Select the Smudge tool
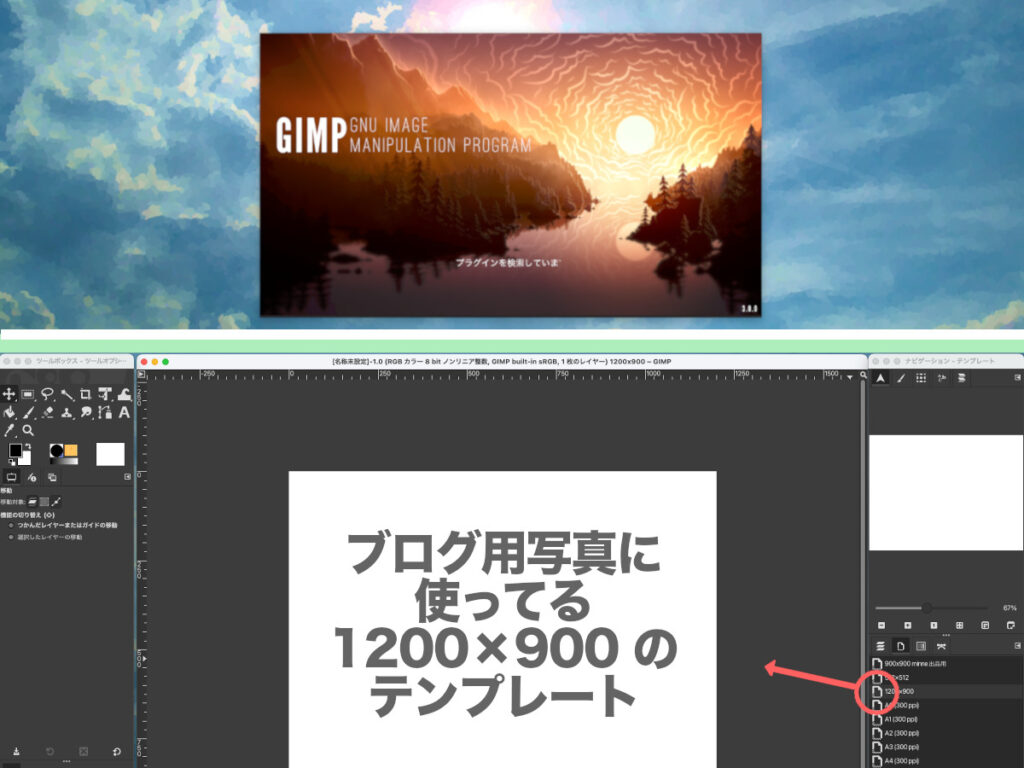This screenshot has height=768, width=1024. [86, 412]
